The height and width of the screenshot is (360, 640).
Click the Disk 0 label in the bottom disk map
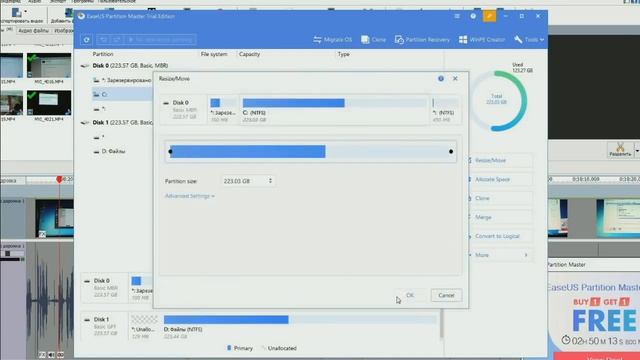(x=102, y=281)
